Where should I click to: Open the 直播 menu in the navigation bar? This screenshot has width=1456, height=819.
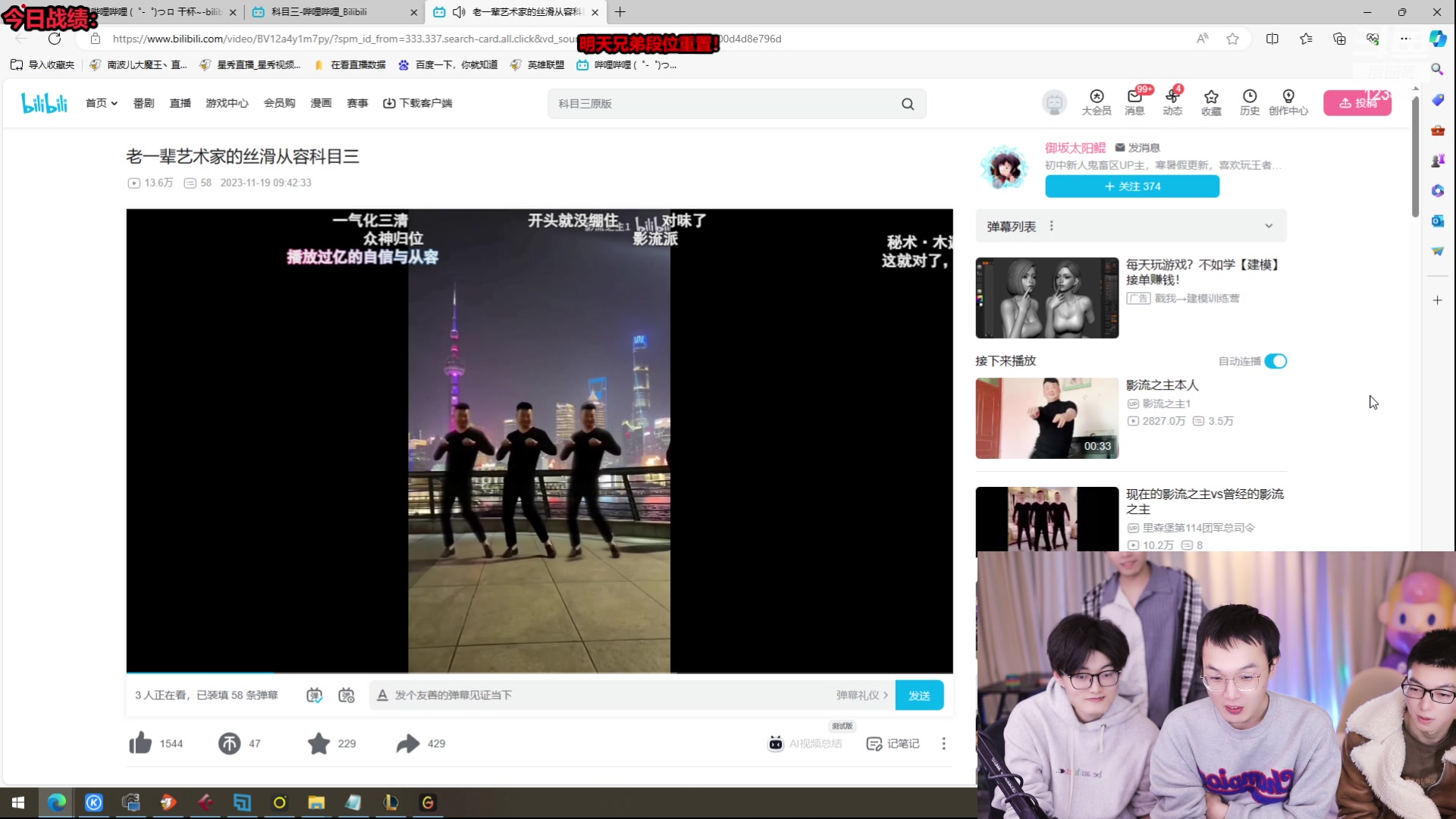click(180, 103)
